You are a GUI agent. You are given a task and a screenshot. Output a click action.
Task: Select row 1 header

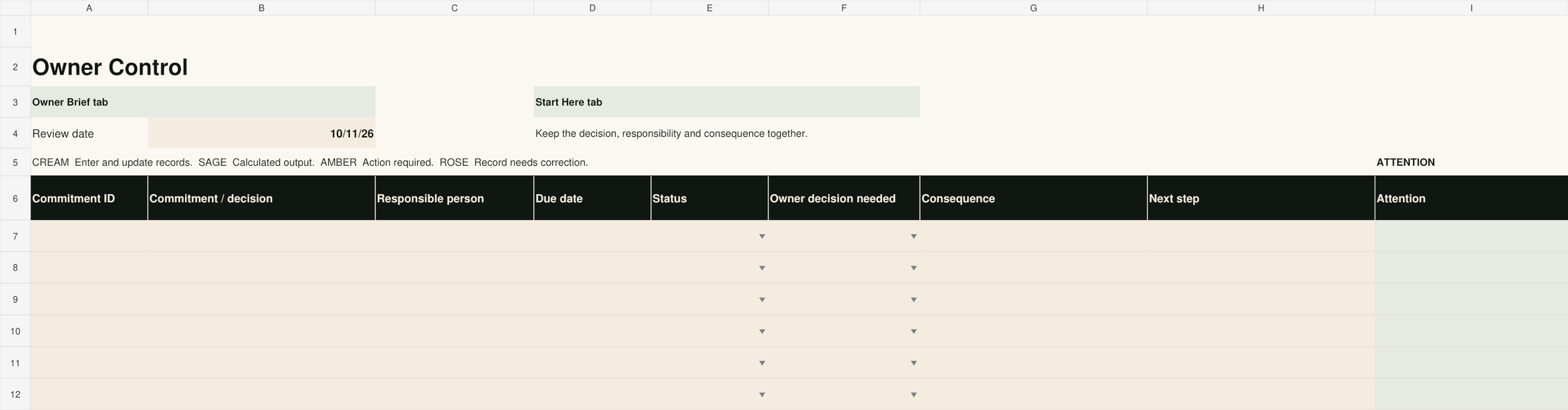click(x=15, y=31)
